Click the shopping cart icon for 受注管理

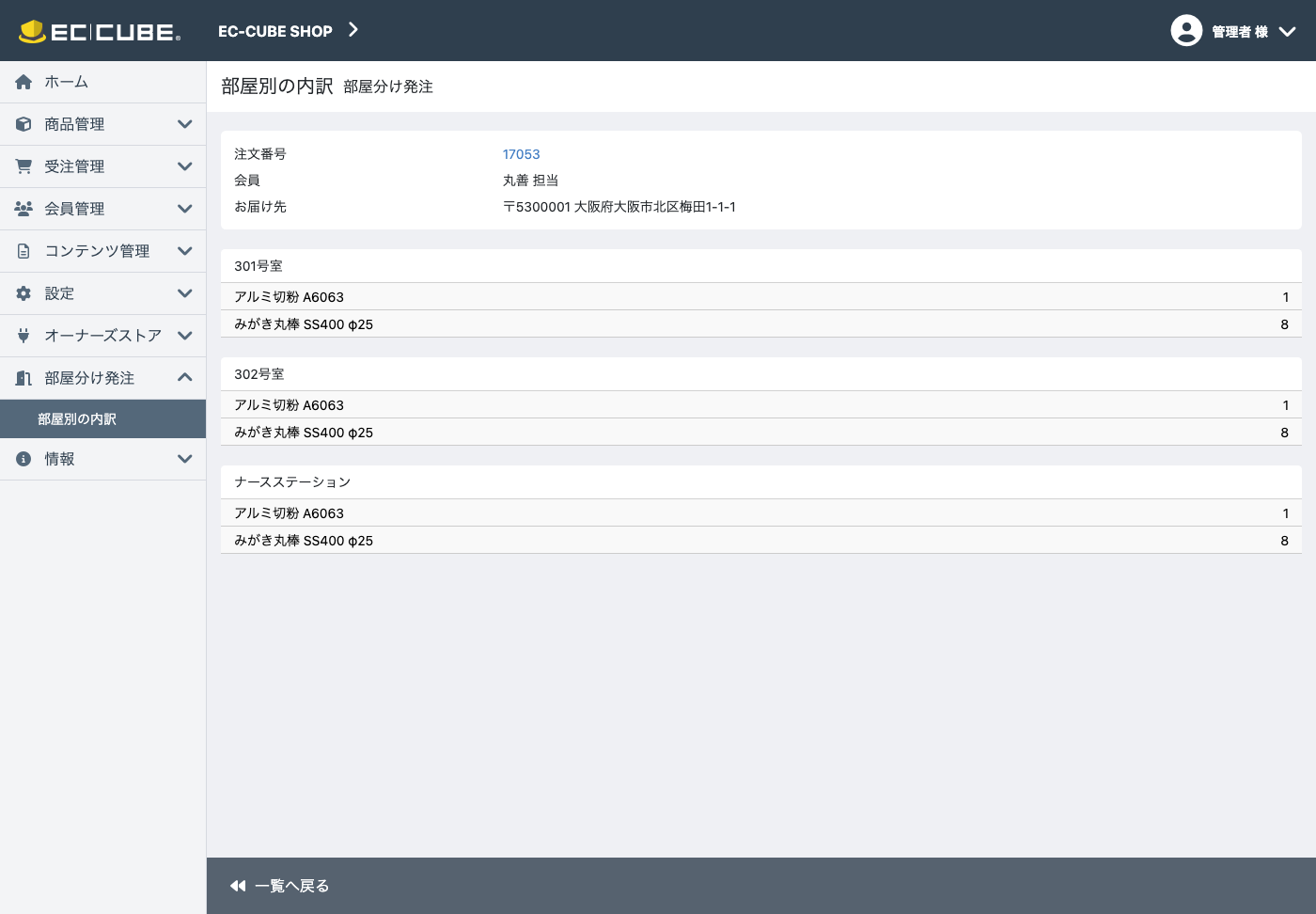23,166
